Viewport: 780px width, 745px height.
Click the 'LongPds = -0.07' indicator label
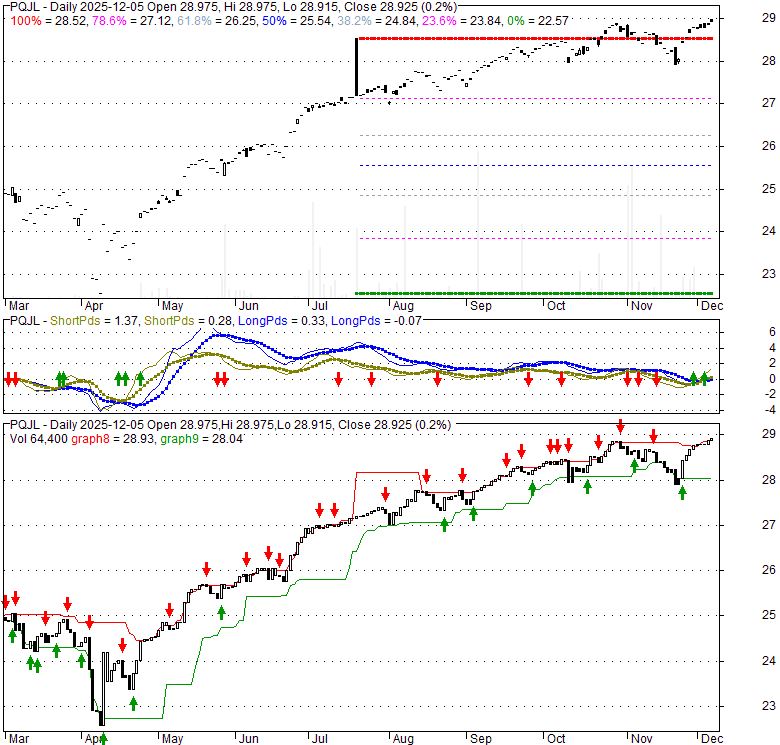pyautogui.click(x=376, y=321)
